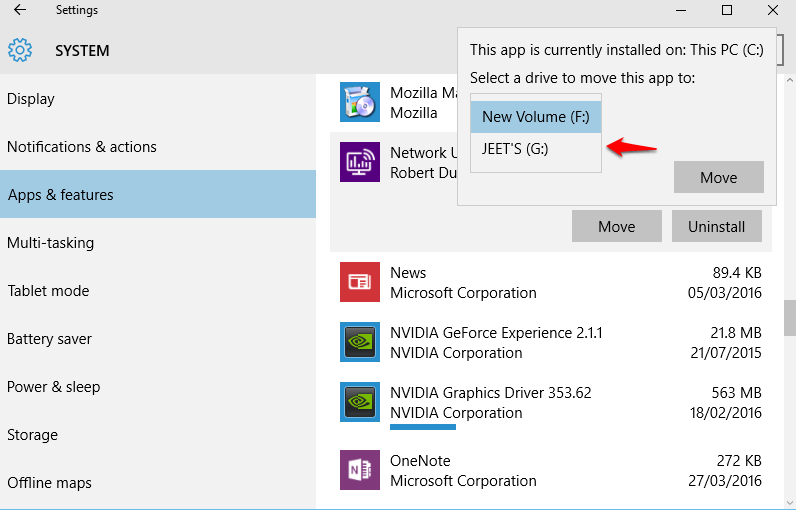Click the System settings gear icon

click(x=20, y=50)
